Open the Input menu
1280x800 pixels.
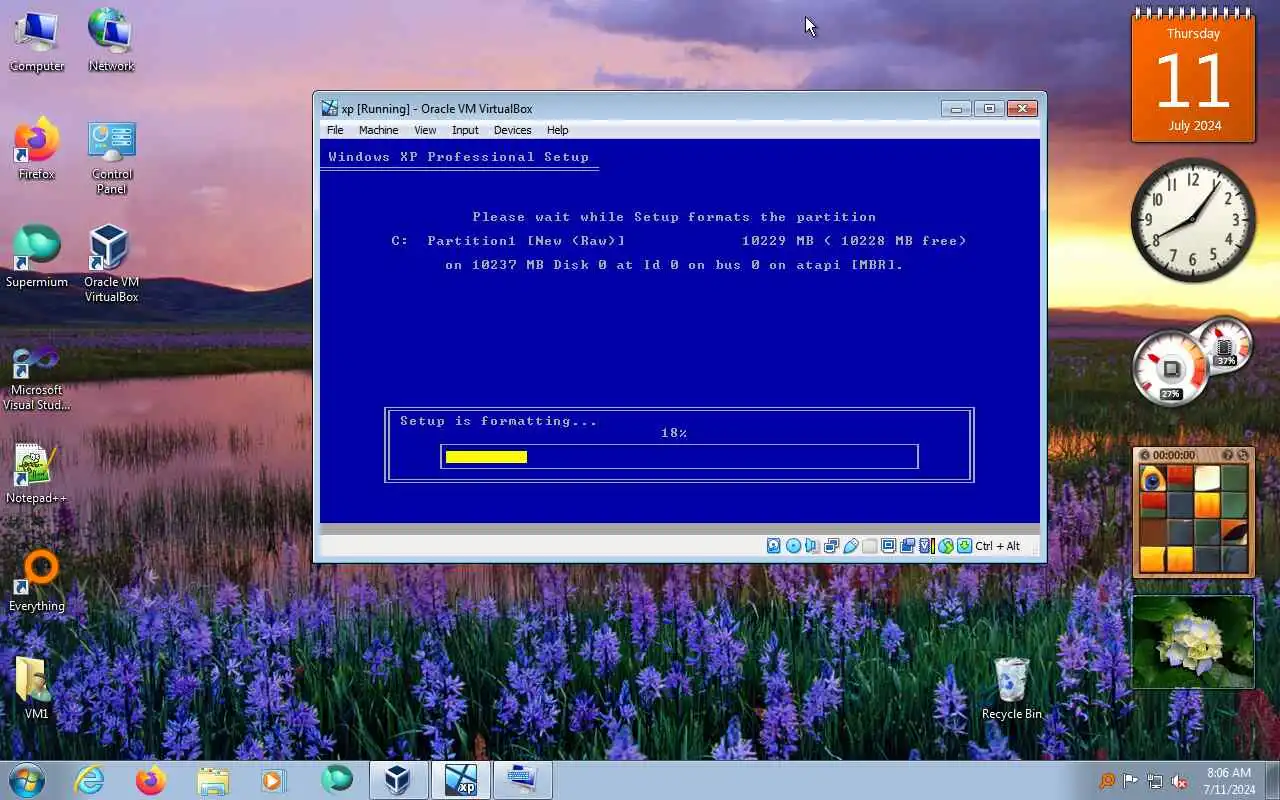pyautogui.click(x=465, y=130)
